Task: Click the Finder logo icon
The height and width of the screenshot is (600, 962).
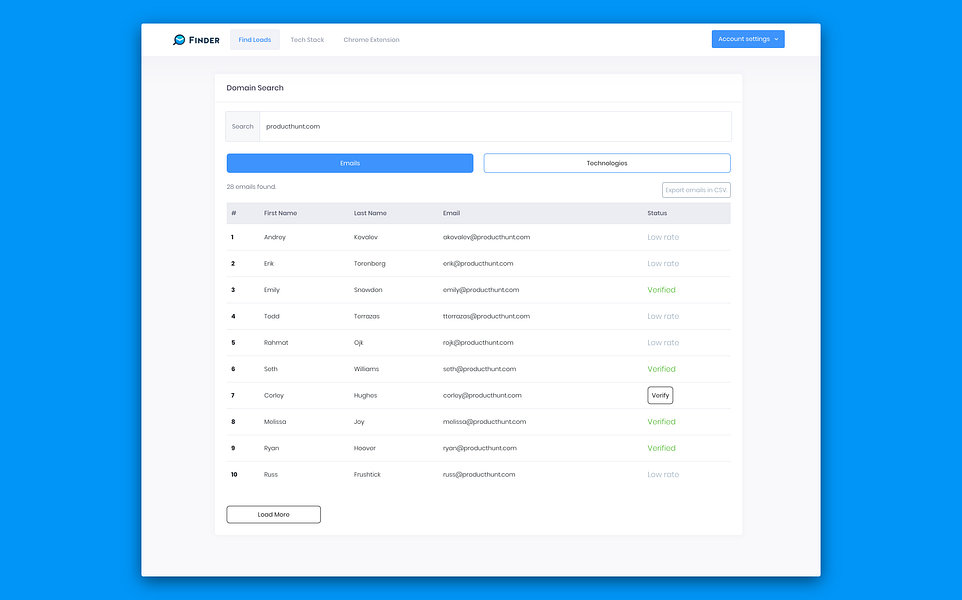Action: click(x=179, y=40)
